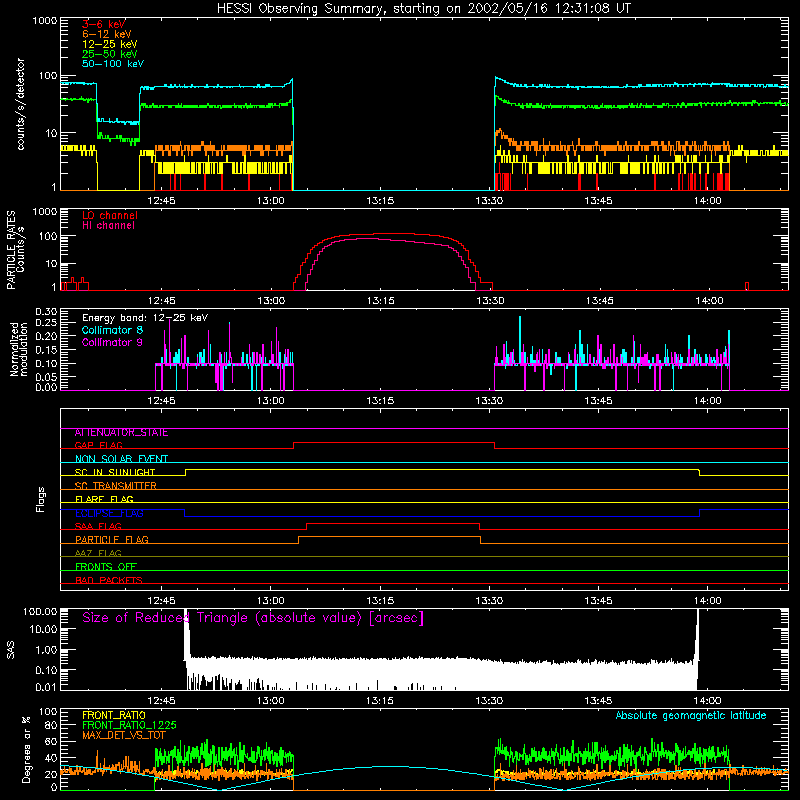Screen dimensions: 800x800
Task: Click the NON_SOLAR_EVENT flag label
Action: 121,459
